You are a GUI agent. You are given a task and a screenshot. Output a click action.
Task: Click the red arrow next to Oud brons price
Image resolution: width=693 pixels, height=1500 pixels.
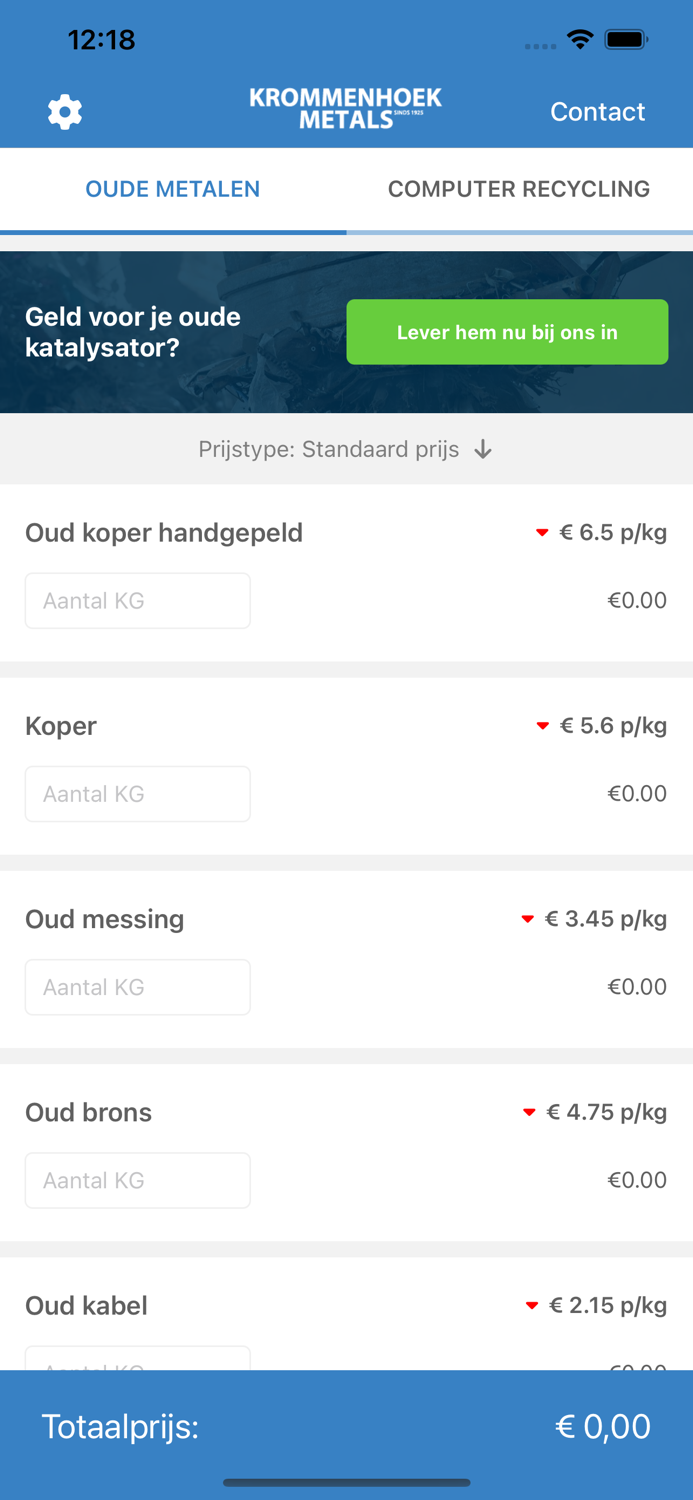pyautogui.click(x=528, y=1112)
